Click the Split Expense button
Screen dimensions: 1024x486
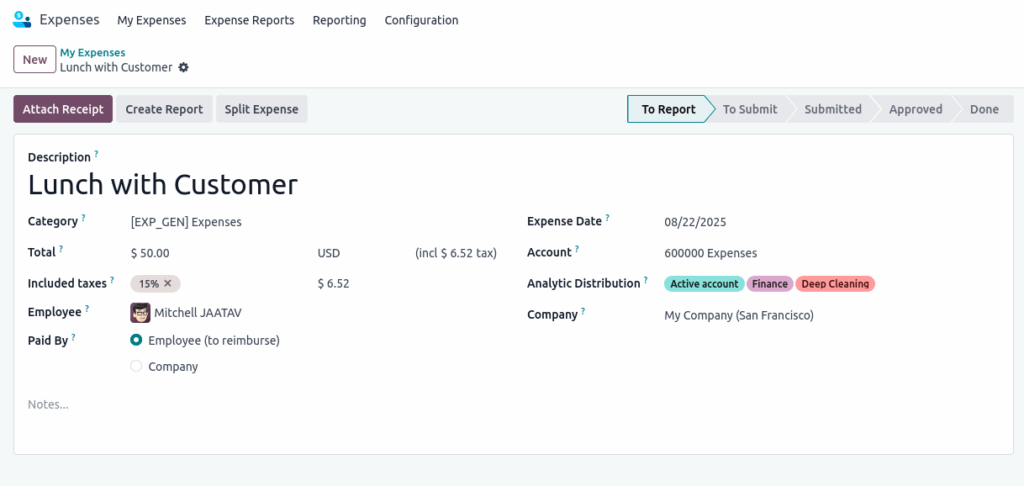pos(261,109)
